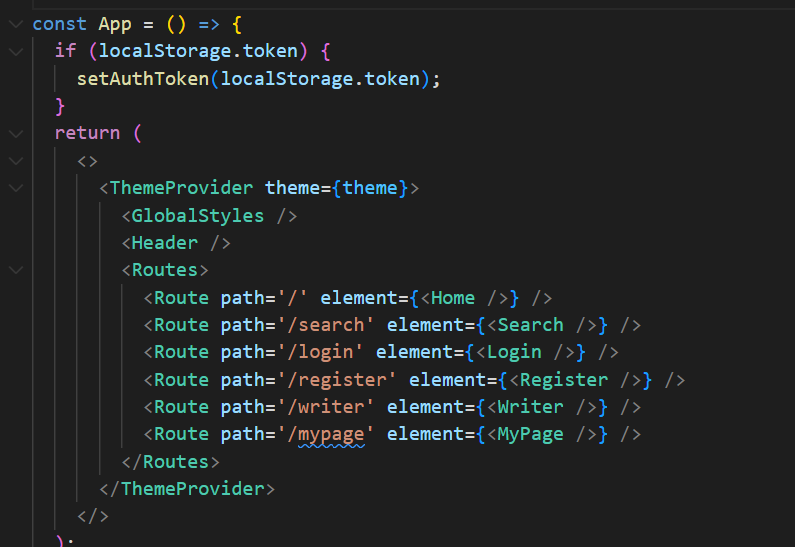Collapse the if localStorage.token block chevron
Screen dimensions: 795x547
coord(16,51)
